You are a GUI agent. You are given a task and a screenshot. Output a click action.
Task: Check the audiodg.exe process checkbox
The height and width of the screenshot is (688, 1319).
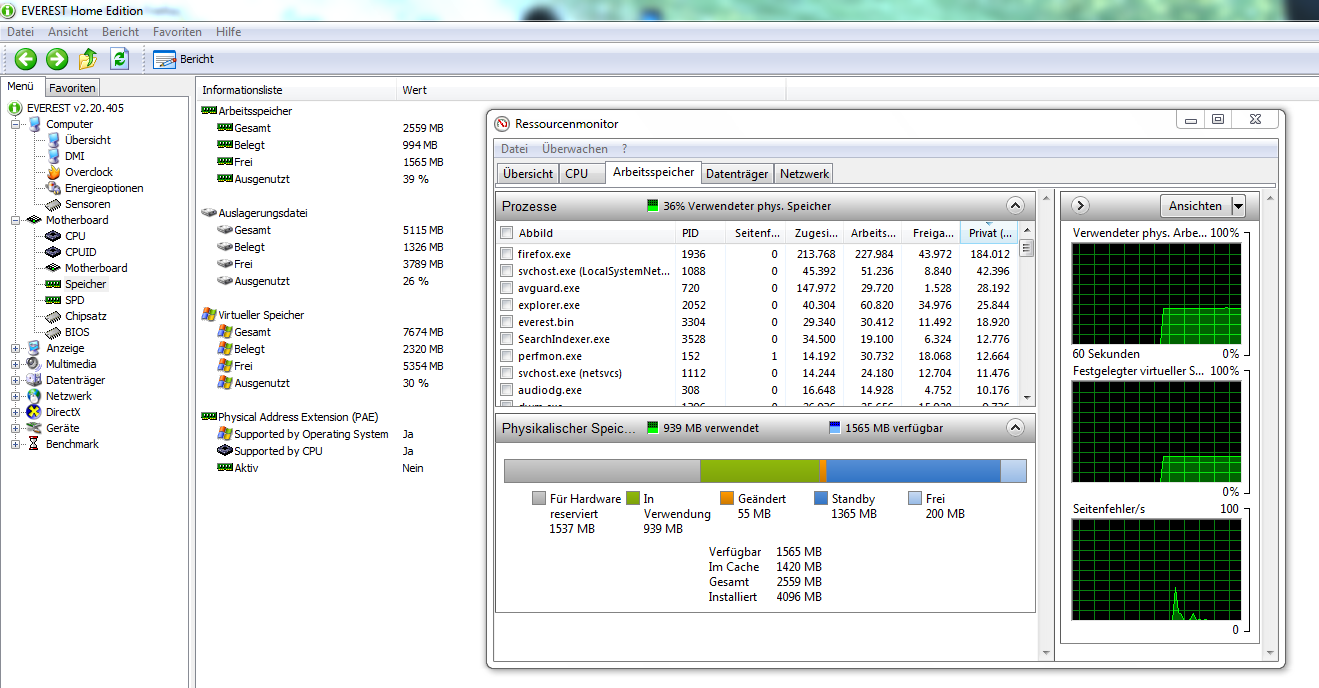507,390
